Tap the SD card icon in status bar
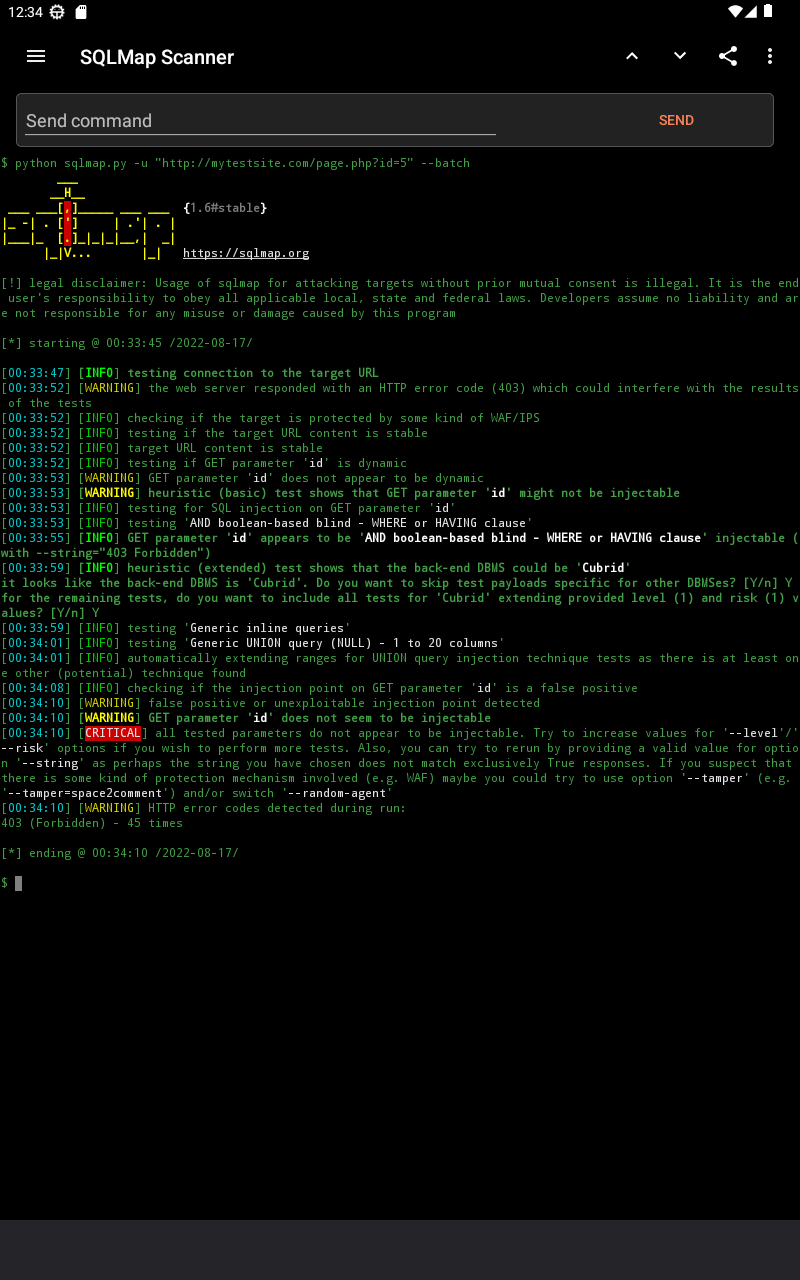800x1280 pixels. 82,12
